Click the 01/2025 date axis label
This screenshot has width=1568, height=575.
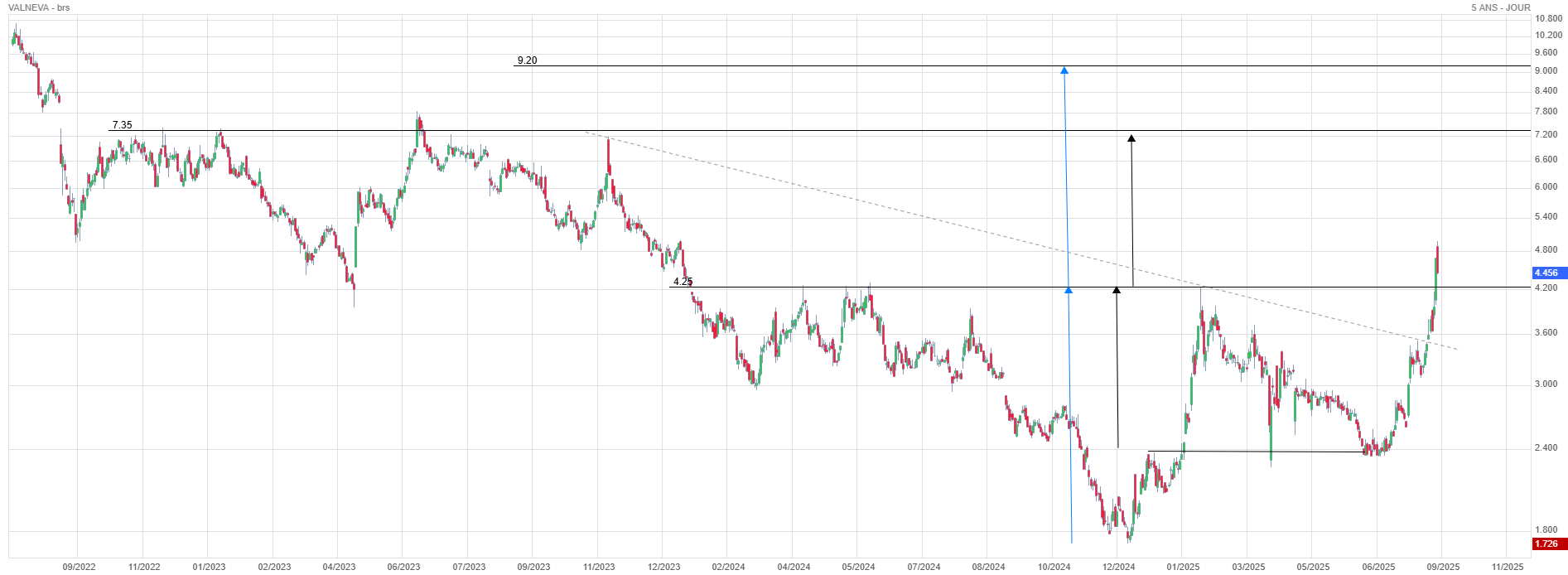coord(1183,567)
